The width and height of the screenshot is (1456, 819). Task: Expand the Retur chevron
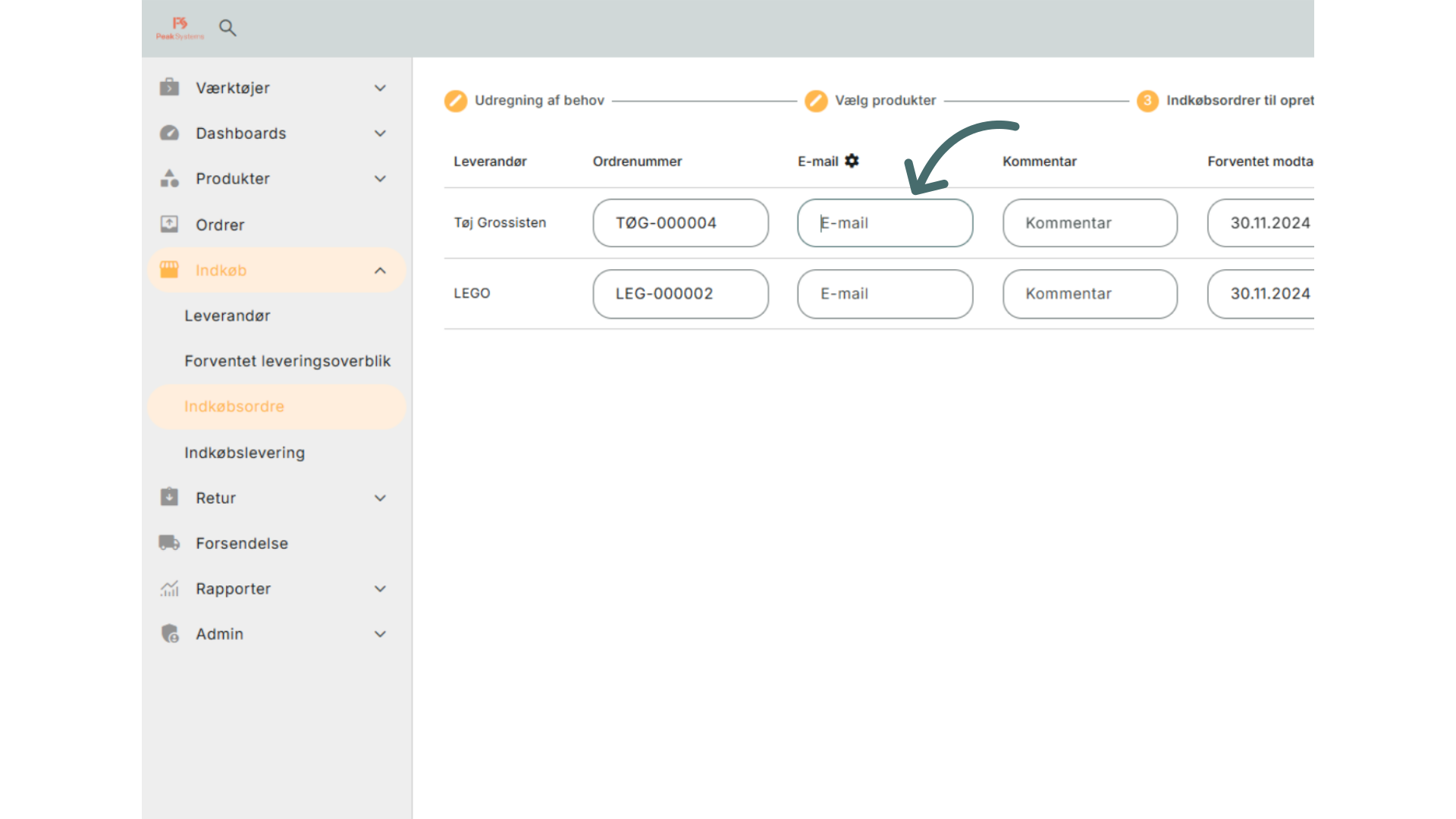[380, 498]
